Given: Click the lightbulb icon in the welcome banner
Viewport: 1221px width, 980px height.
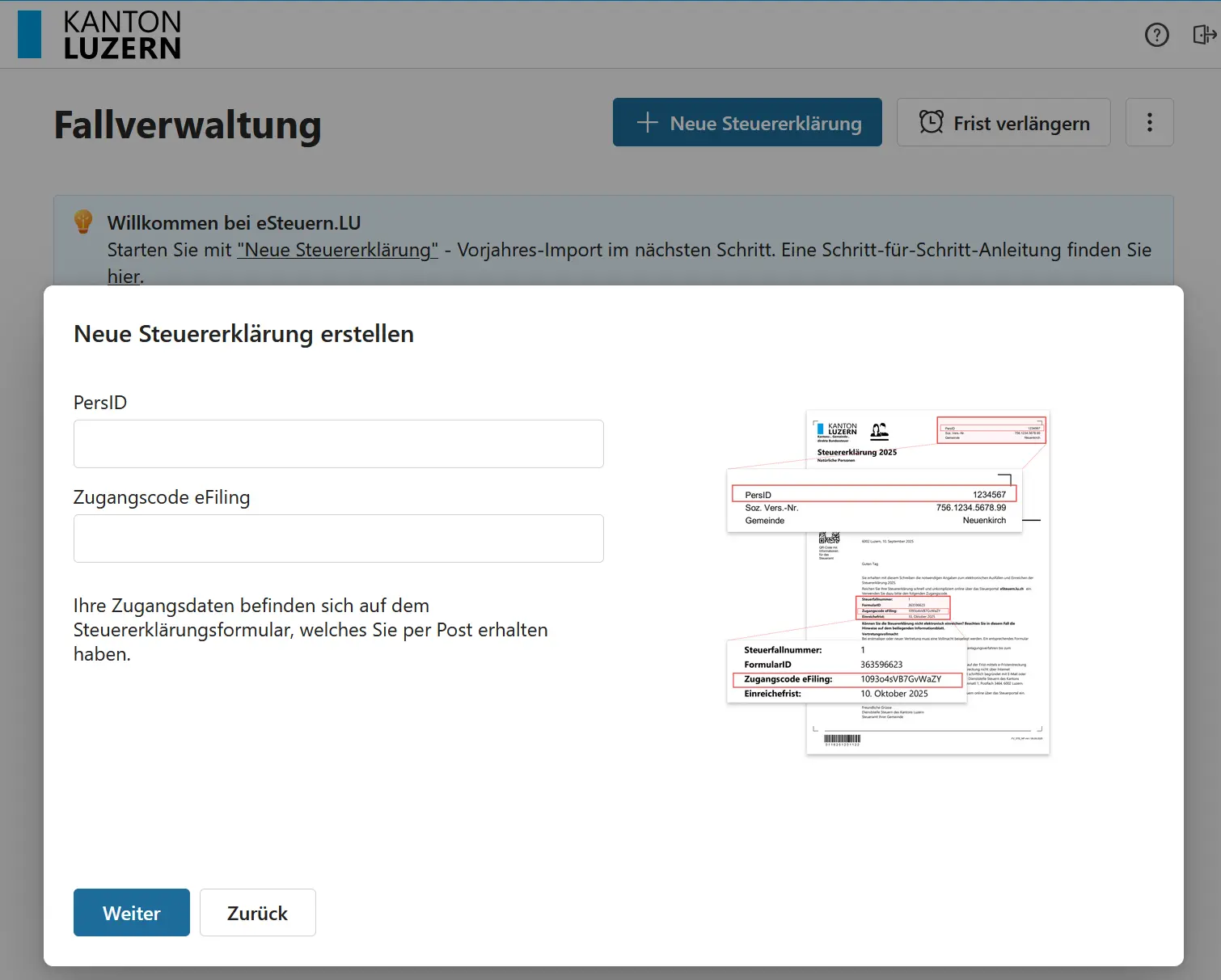Looking at the screenshot, I should [83, 221].
